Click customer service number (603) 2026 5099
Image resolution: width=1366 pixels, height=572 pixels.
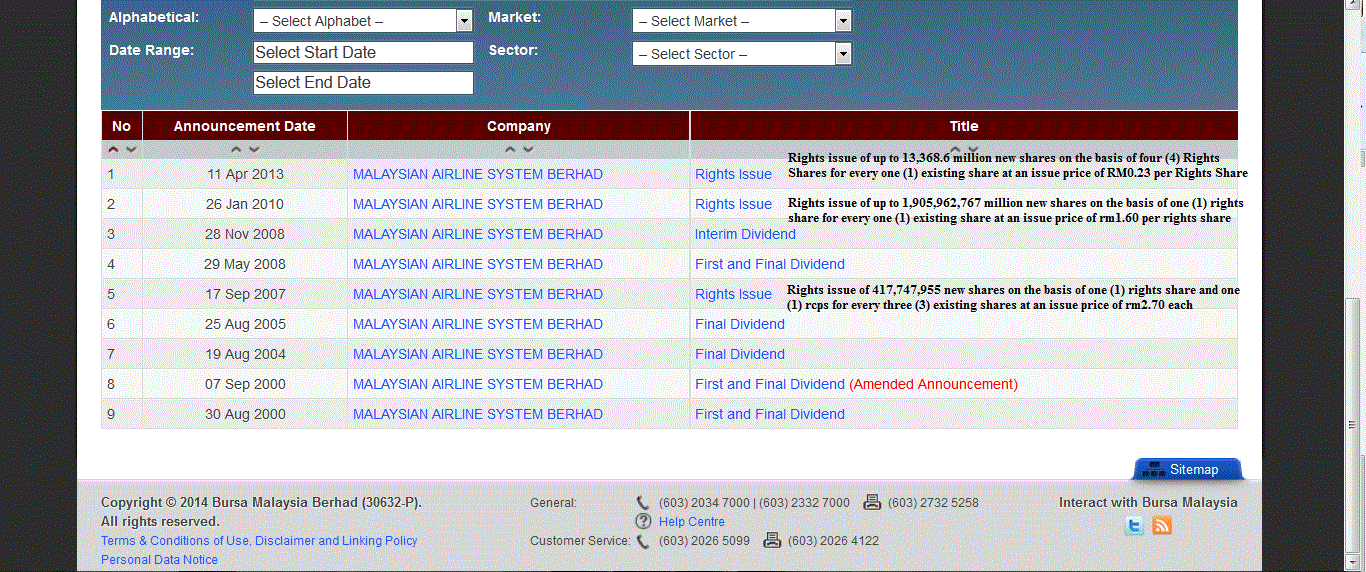[x=704, y=541]
